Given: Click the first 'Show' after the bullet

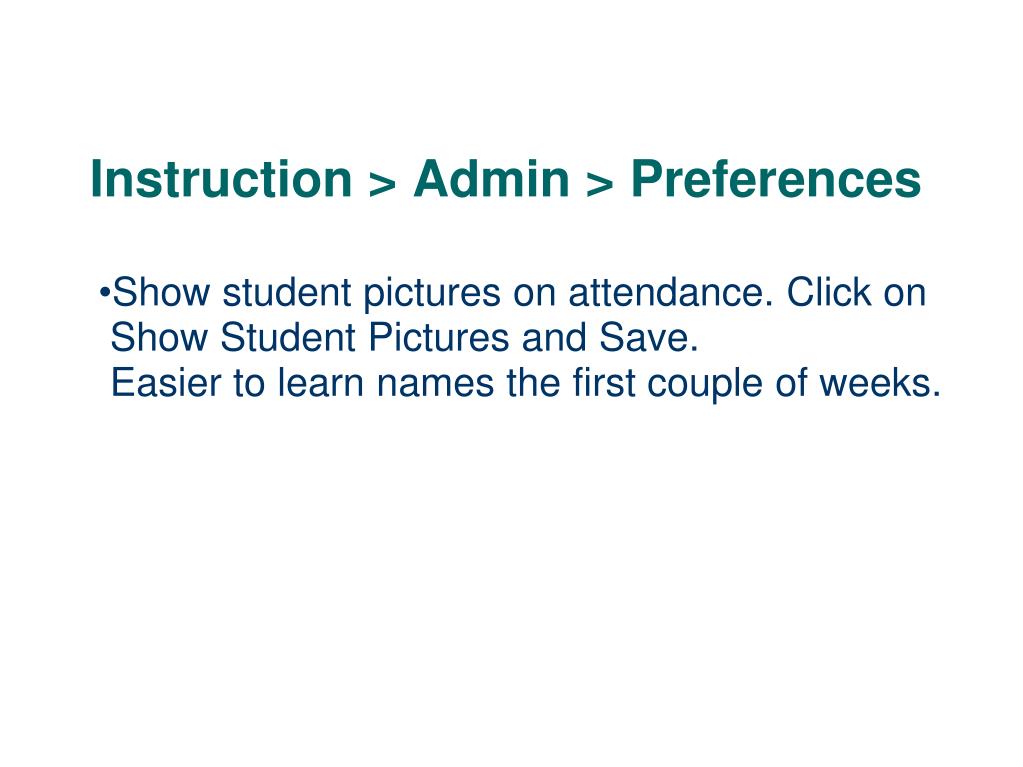Looking at the screenshot, I should (161, 292).
